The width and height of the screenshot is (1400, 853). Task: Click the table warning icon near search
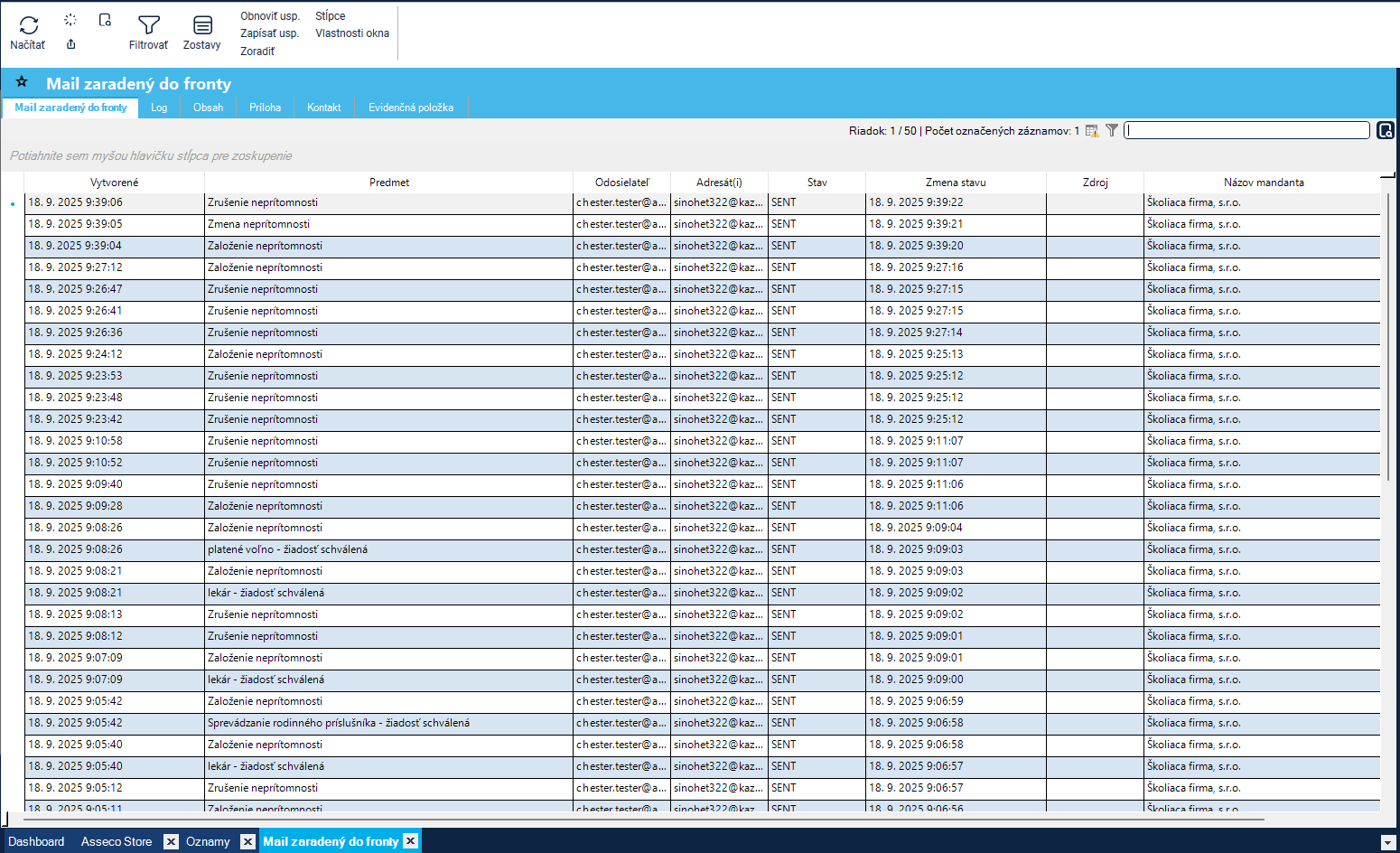point(1092,131)
